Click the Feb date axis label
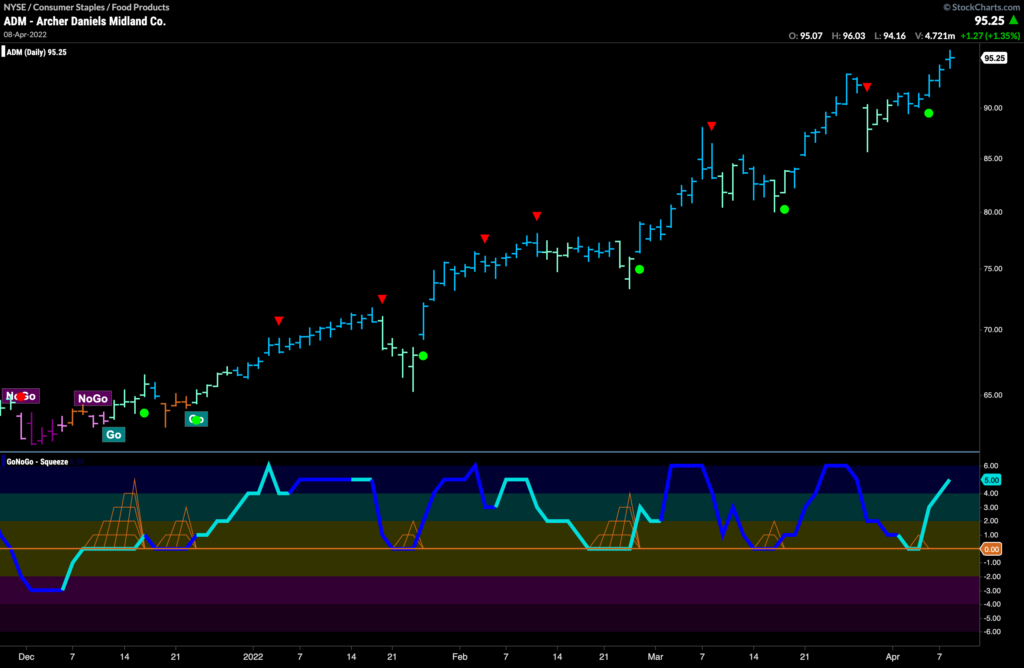The image size is (1024, 668). (x=460, y=657)
